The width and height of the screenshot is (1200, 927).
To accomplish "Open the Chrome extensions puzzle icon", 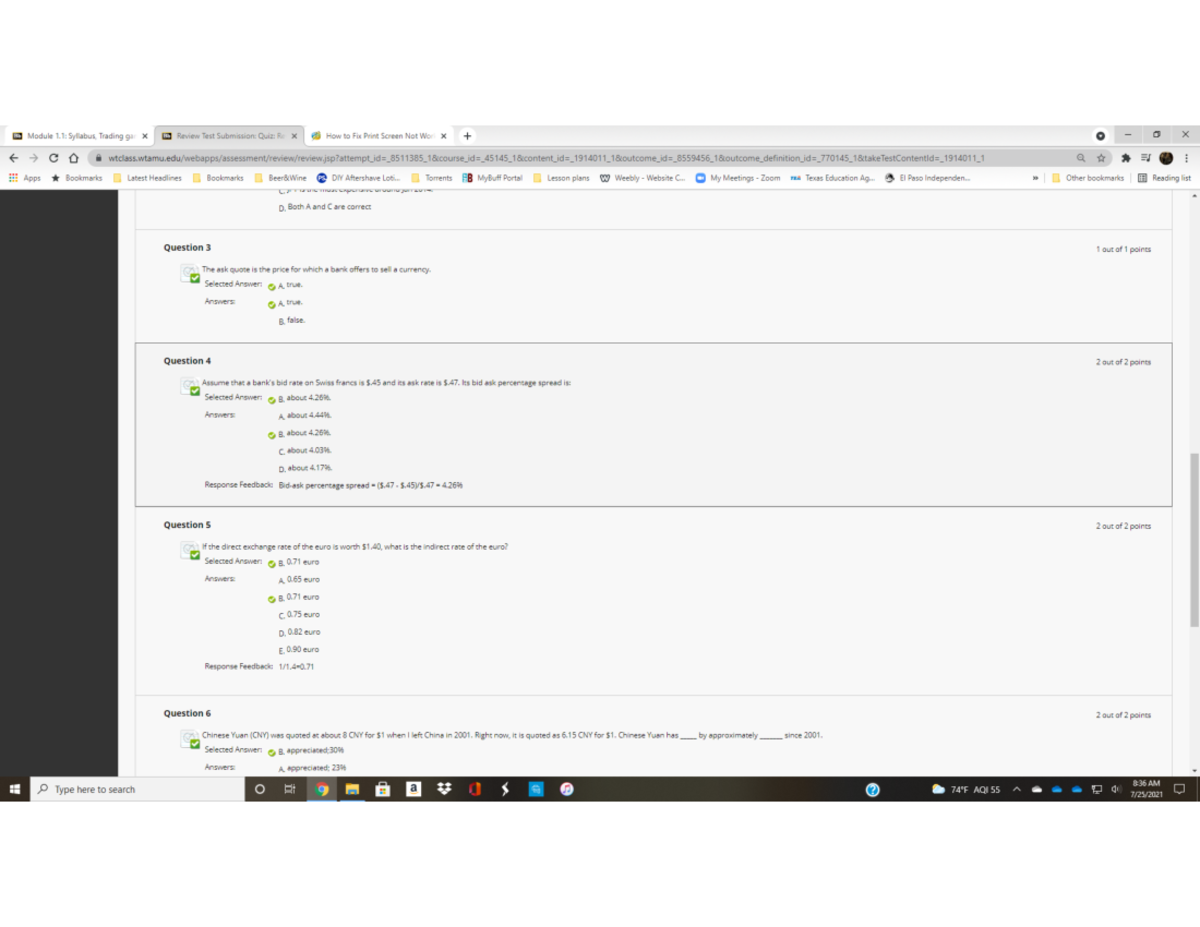I will (x=1125, y=157).
